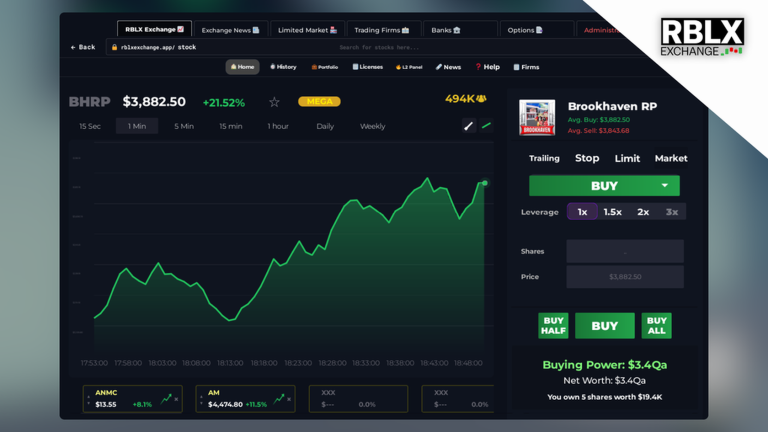Click the MEGA badge
This screenshot has height=432, width=768.
tap(319, 101)
